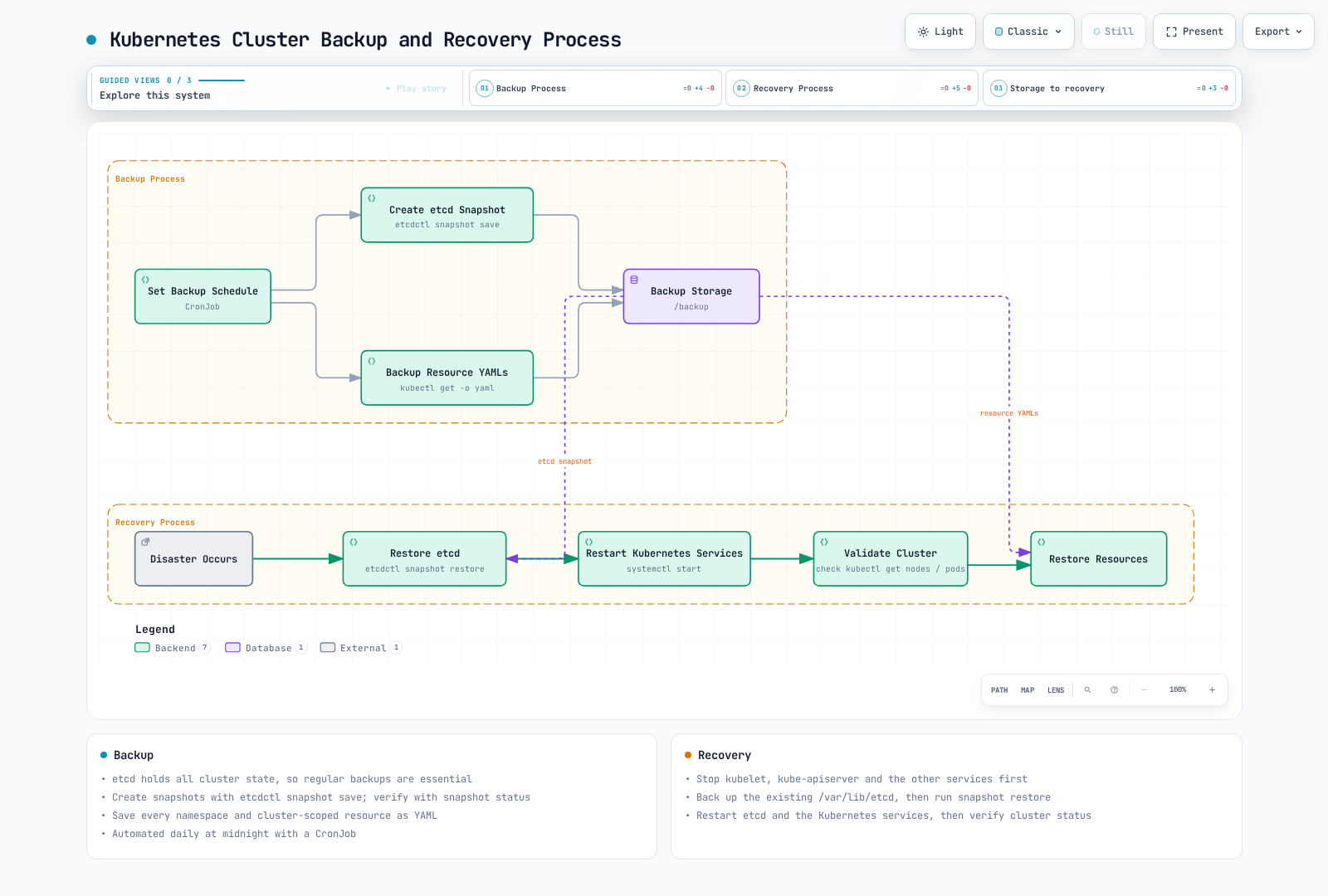Activate LENS mode
The image size is (1328, 896).
pos(1056,690)
